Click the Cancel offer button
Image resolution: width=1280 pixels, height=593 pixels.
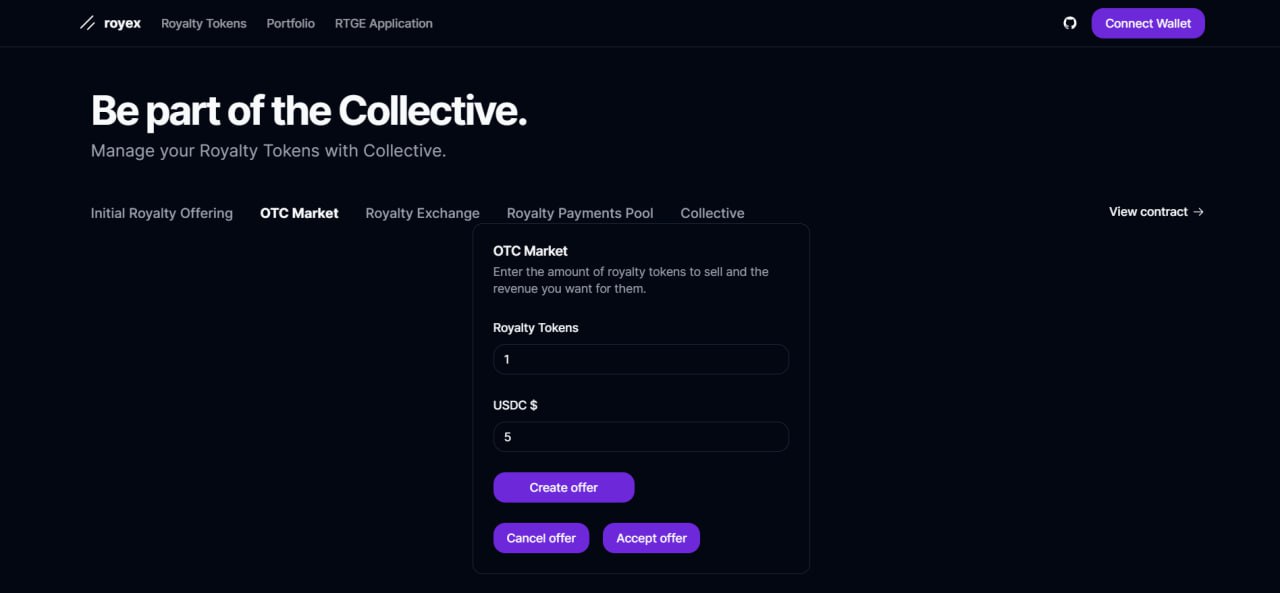point(541,538)
